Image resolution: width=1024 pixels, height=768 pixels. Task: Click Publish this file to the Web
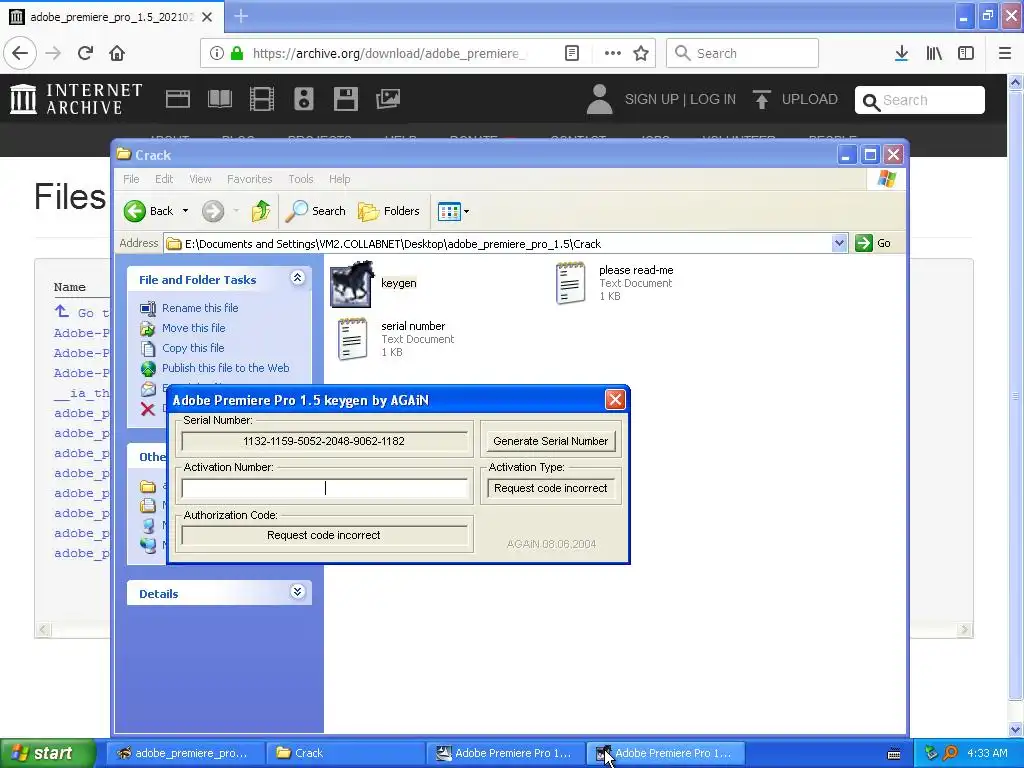[225, 368]
